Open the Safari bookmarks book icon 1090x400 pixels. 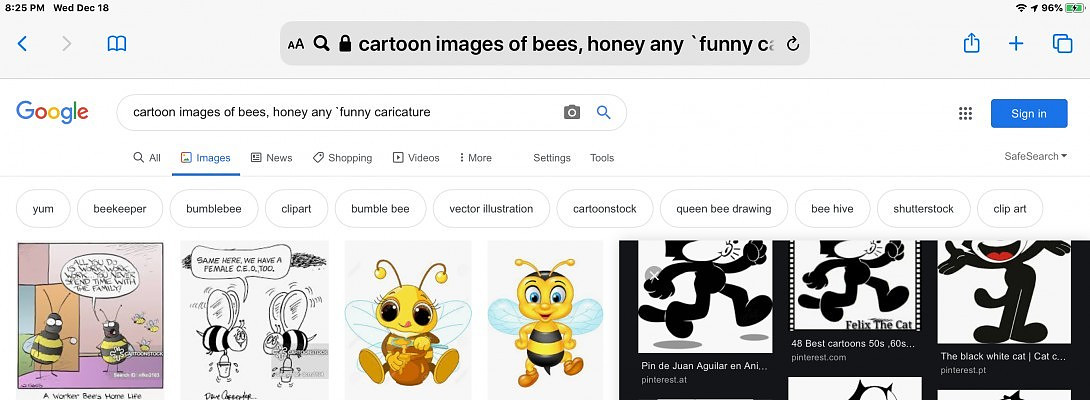click(117, 44)
